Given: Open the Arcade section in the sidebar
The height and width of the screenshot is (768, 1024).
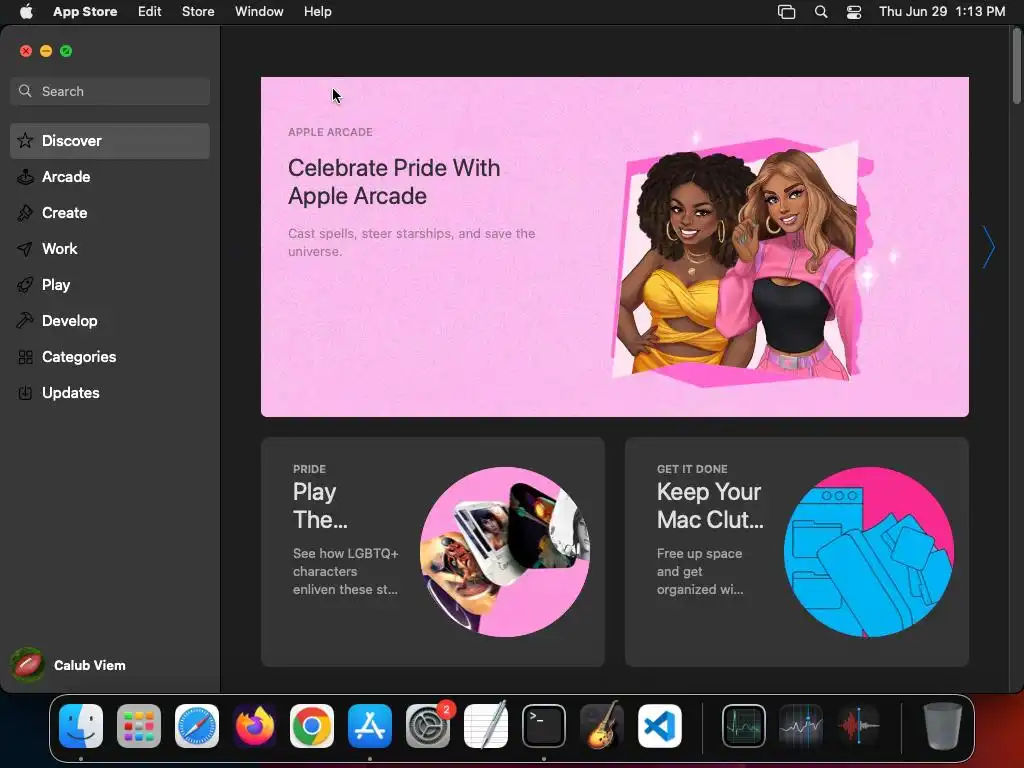Looking at the screenshot, I should tap(110, 177).
